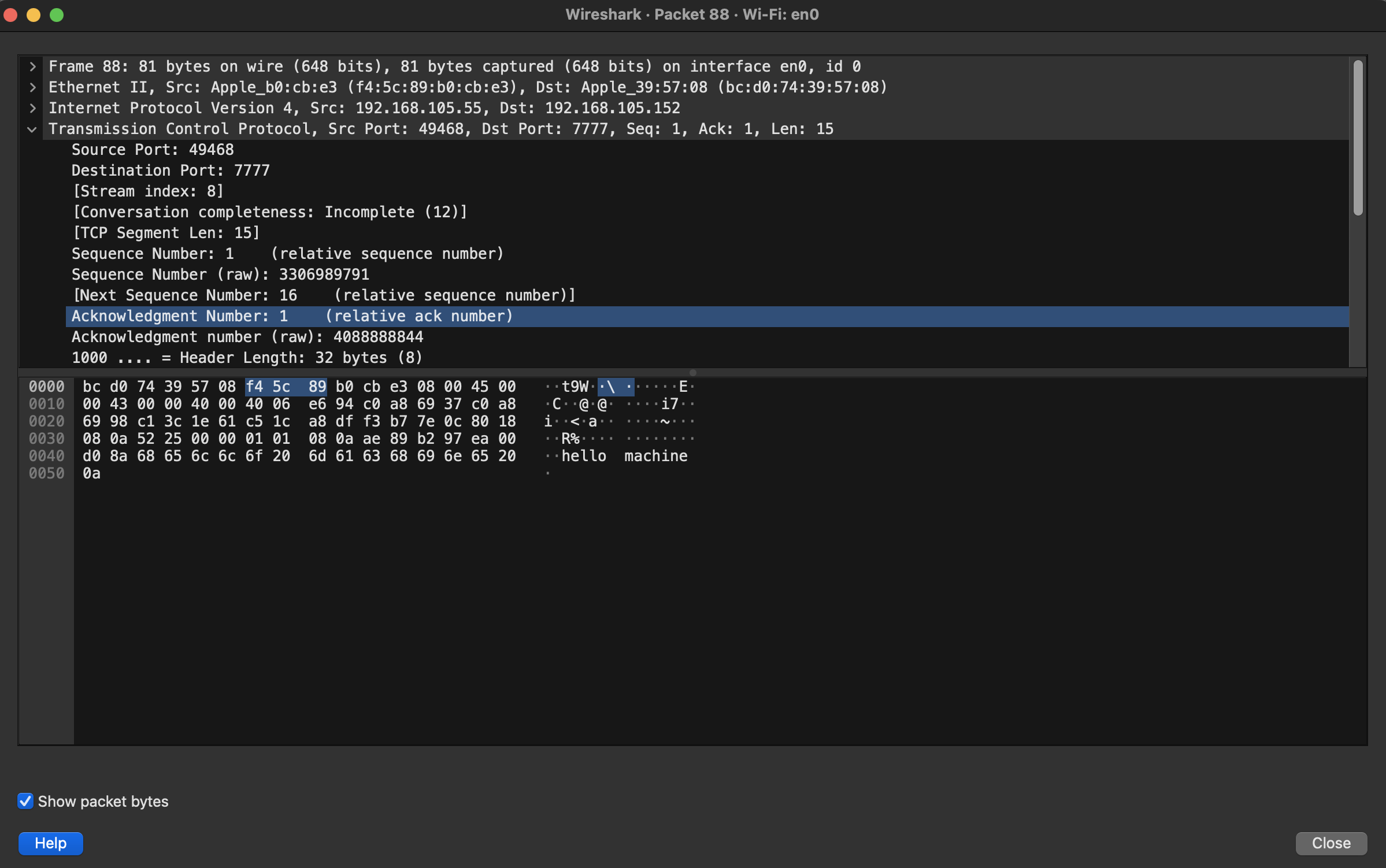Select the Source Port: 49468 row

point(707,150)
